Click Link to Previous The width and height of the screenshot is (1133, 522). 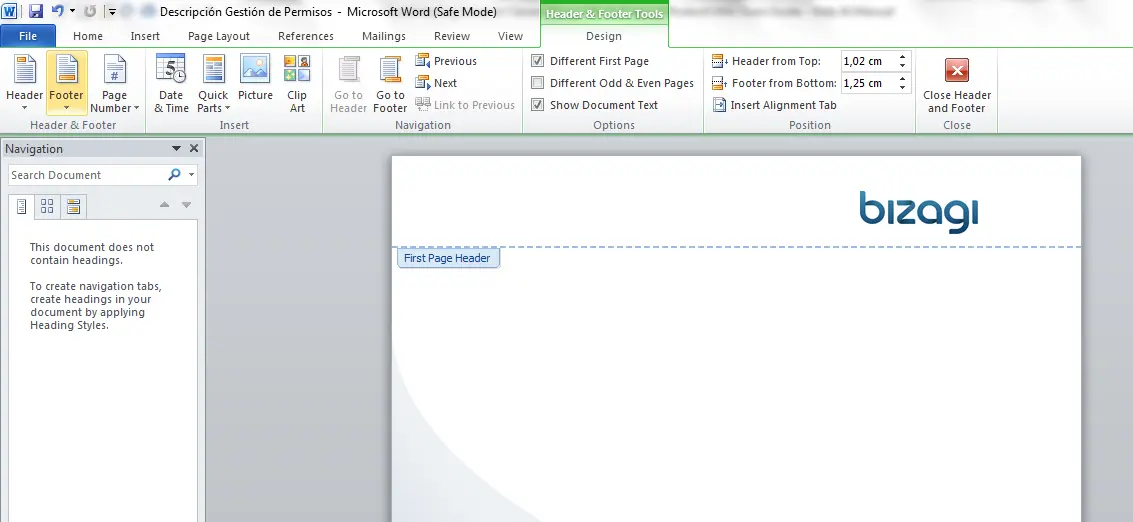point(465,105)
